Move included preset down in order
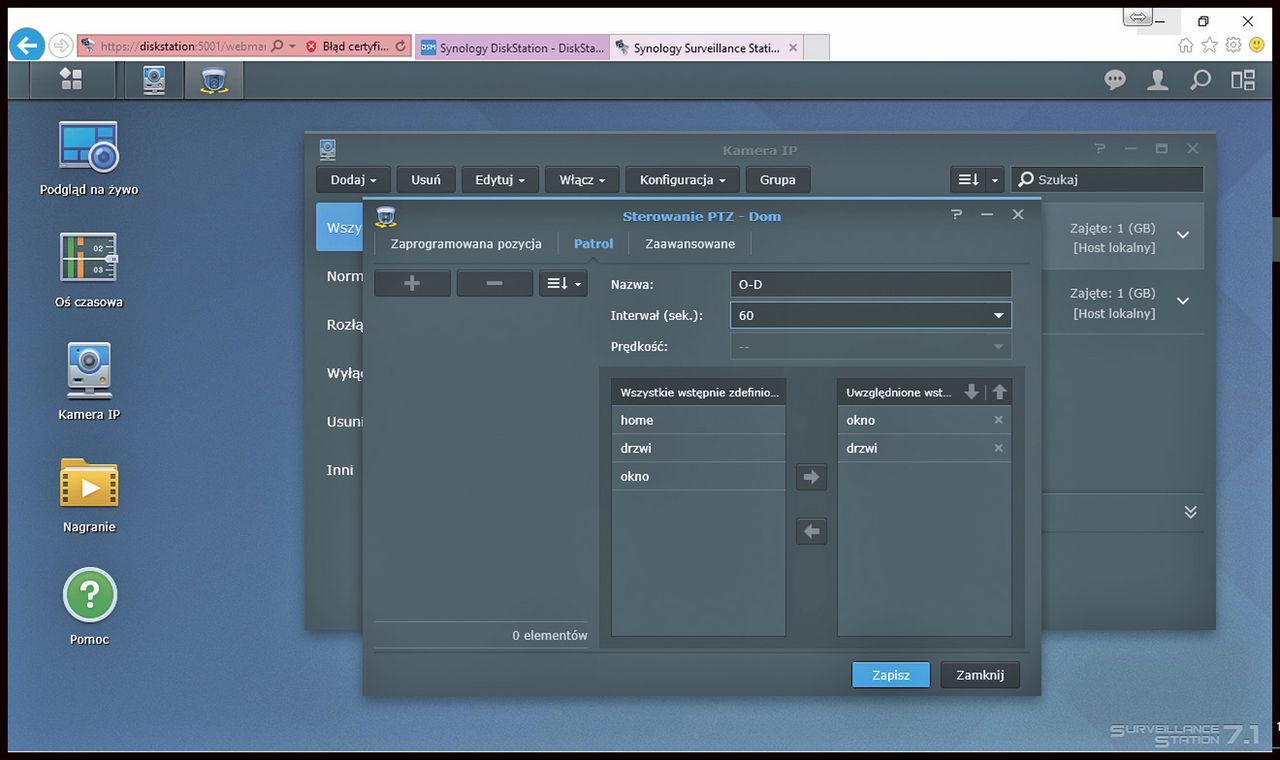1280x760 pixels. coord(971,392)
